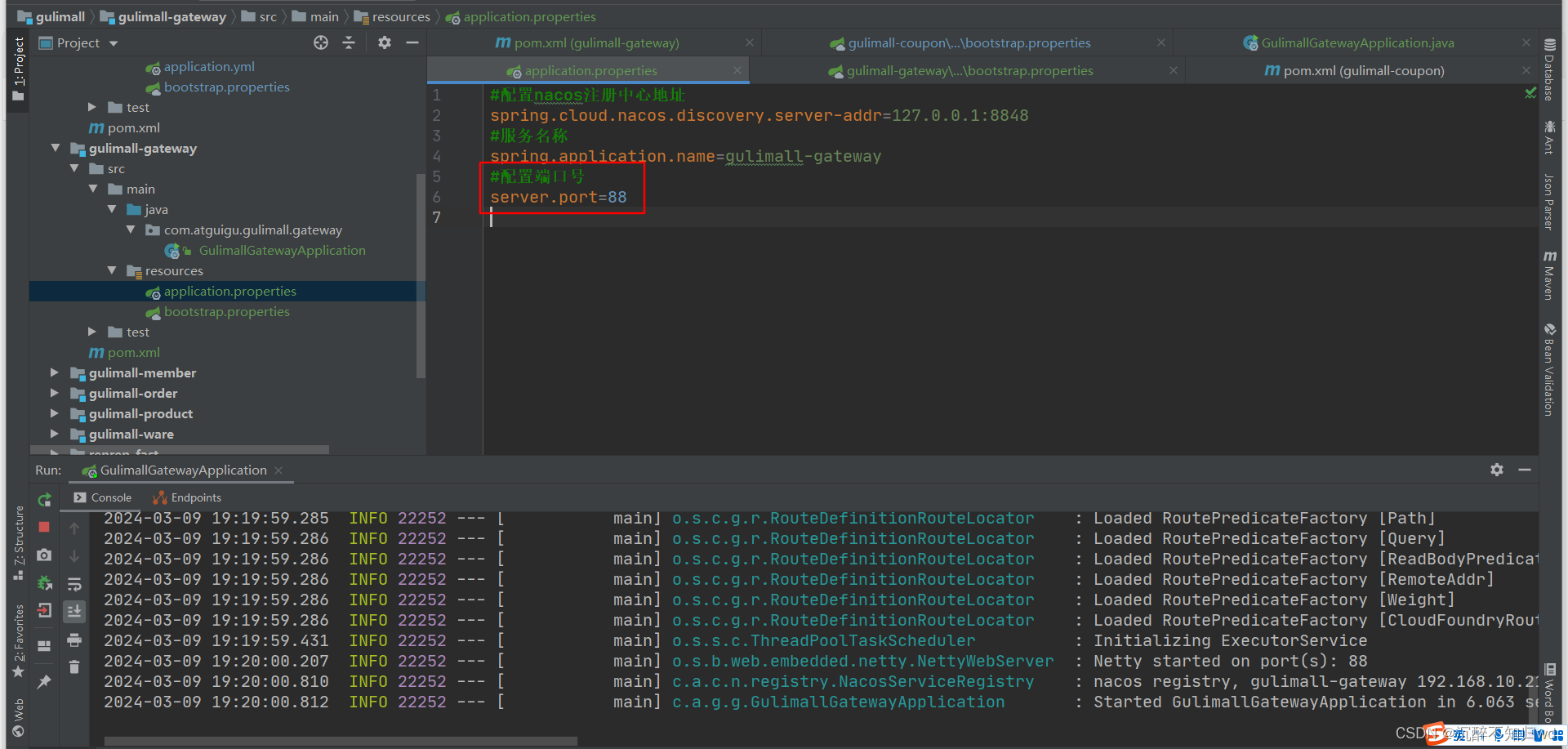
Task: Open the Bean Validation tool window
Action: pyautogui.click(x=1549, y=369)
